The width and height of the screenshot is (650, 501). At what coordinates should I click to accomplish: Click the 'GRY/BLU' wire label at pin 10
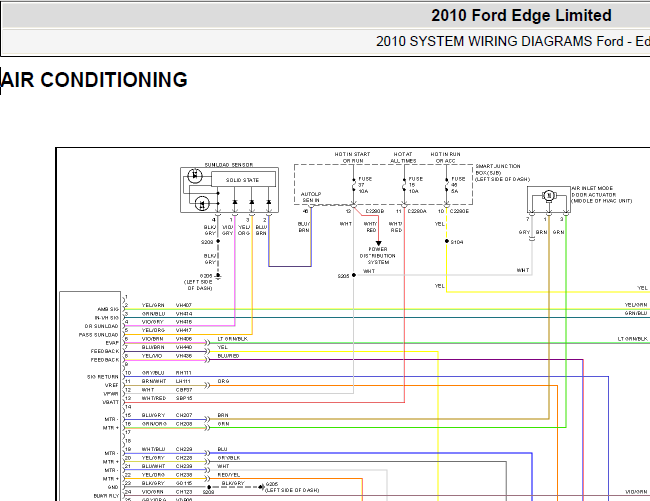tap(153, 373)
